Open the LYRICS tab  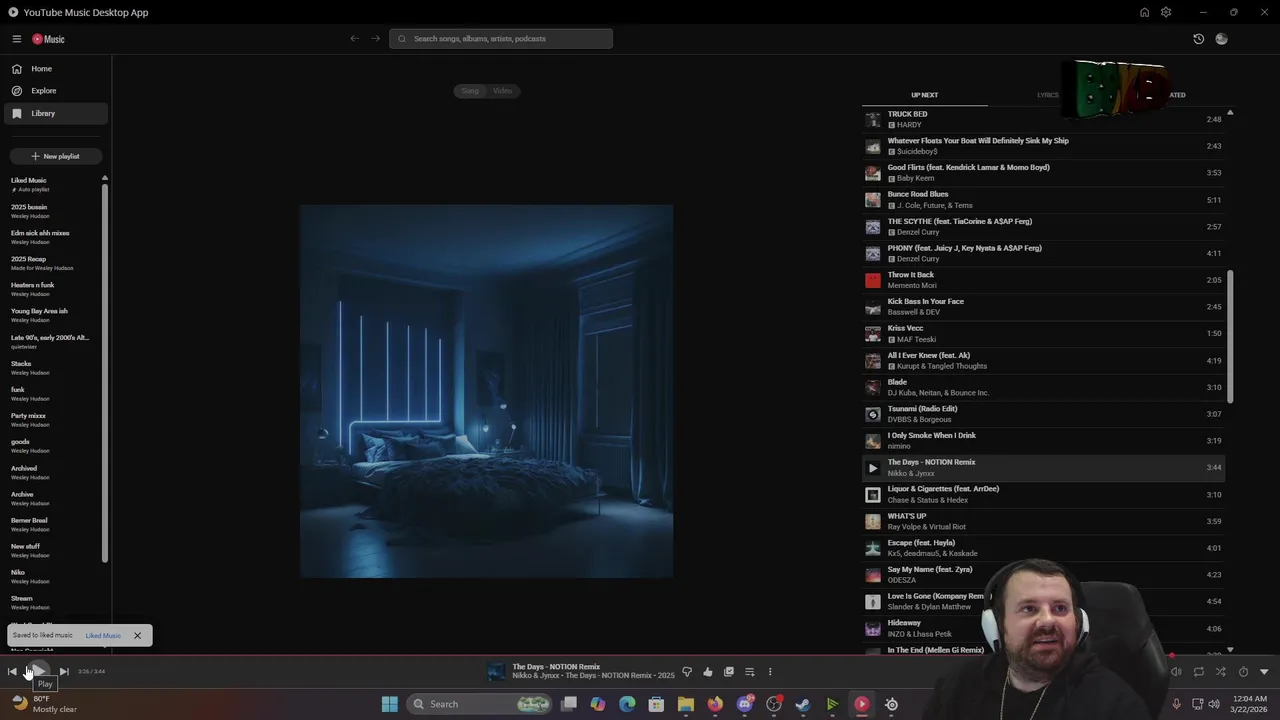[x=1047, y=95]
